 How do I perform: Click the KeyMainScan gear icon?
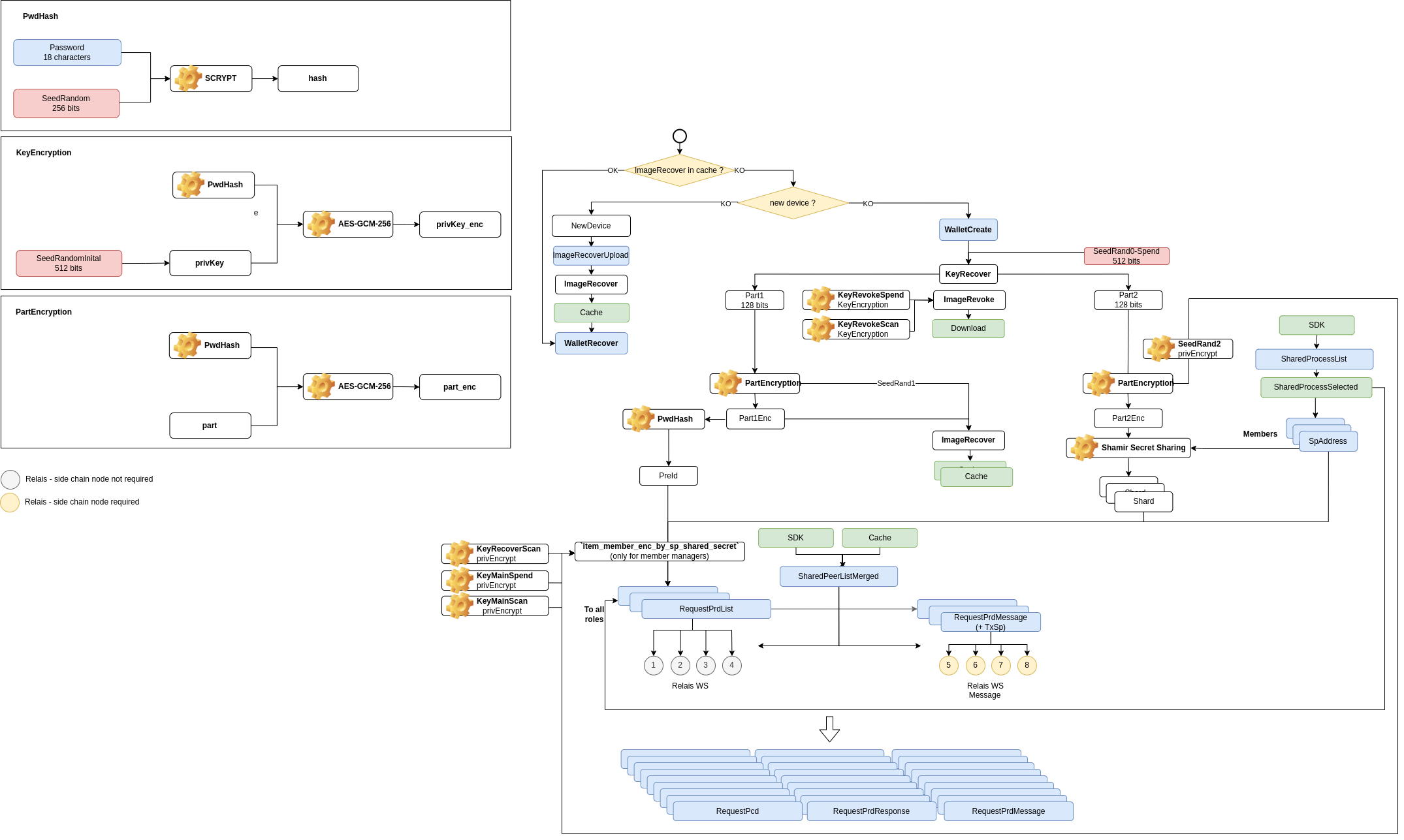coord(460,606)
